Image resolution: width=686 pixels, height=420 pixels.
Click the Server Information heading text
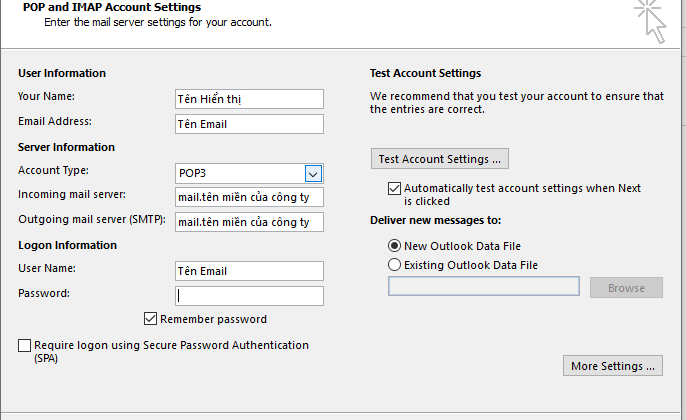click(x=66, y=147)
